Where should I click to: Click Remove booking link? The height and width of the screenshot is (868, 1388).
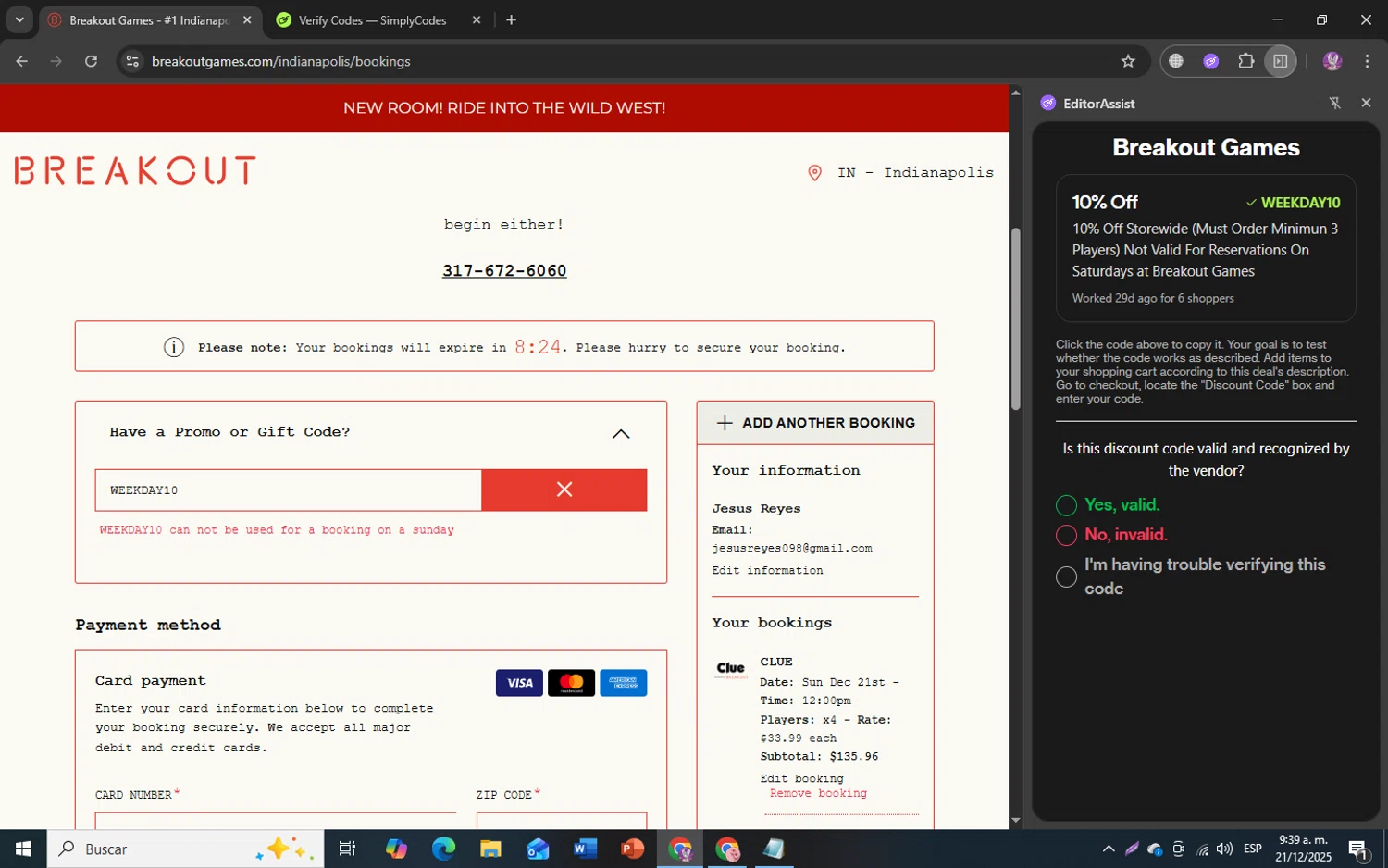point(818,794)
